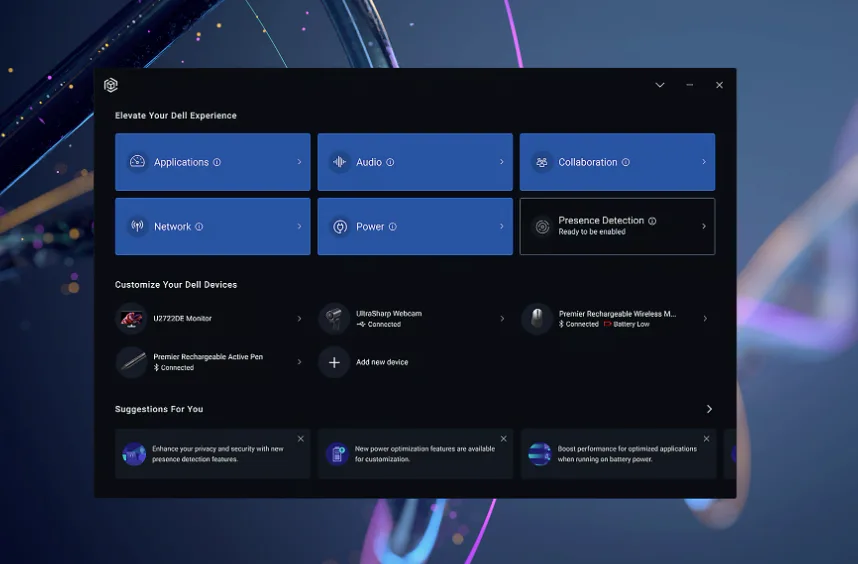Screen dimensions: 858x564
Task: Open Premier Rechargeable Wireless Mouse device
Action: pyautogui.click(x=616, y=318)
